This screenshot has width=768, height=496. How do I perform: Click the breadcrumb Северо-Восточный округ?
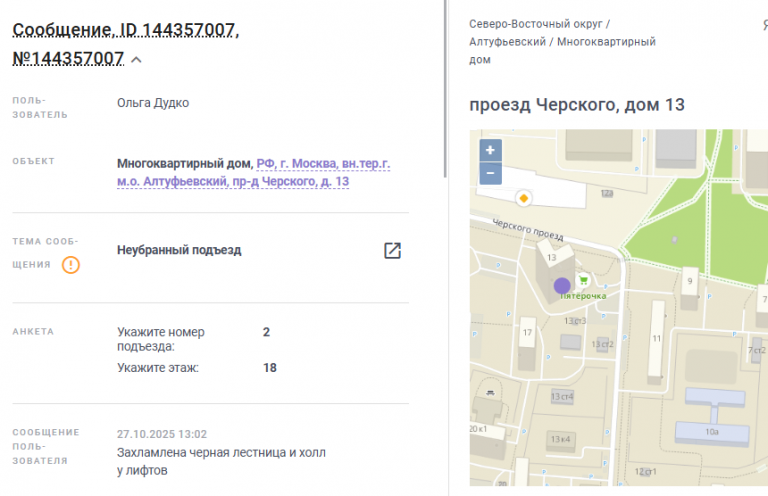tap(535, 24)
